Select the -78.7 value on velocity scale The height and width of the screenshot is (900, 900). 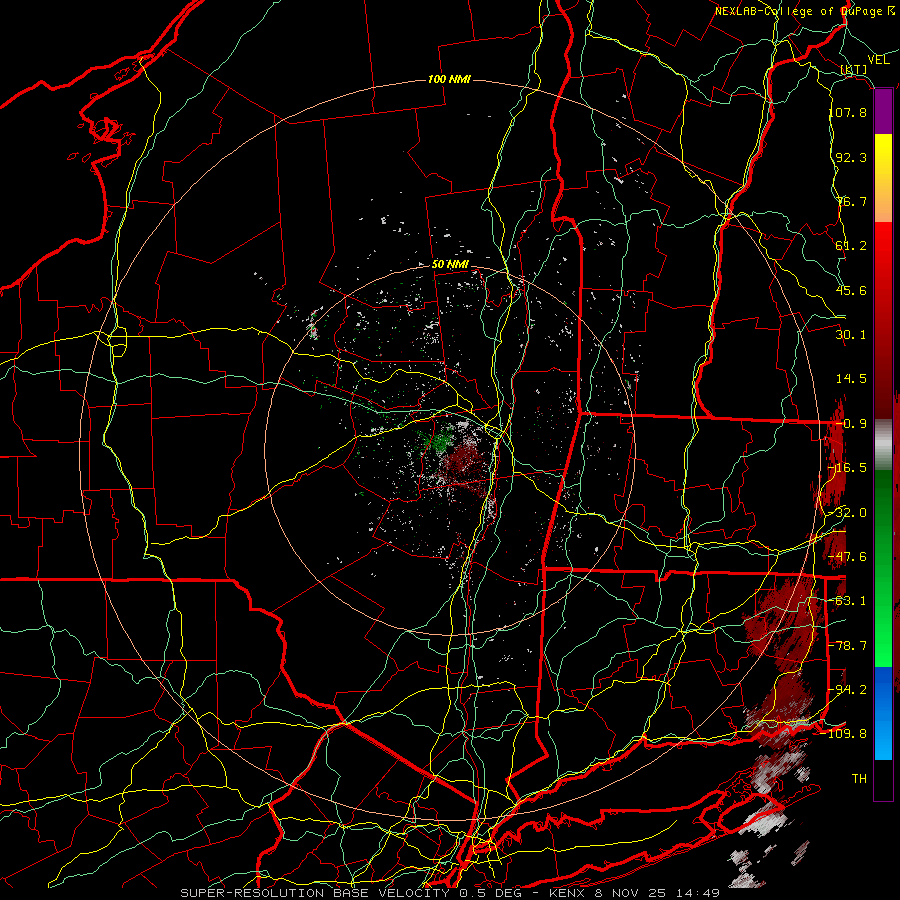tap(847, 646)
